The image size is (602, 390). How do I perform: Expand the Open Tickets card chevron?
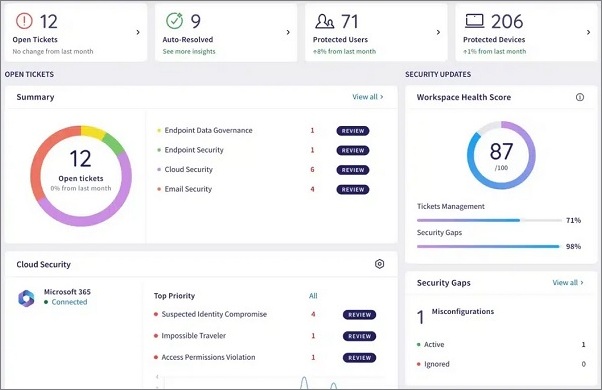click(138, 32)
